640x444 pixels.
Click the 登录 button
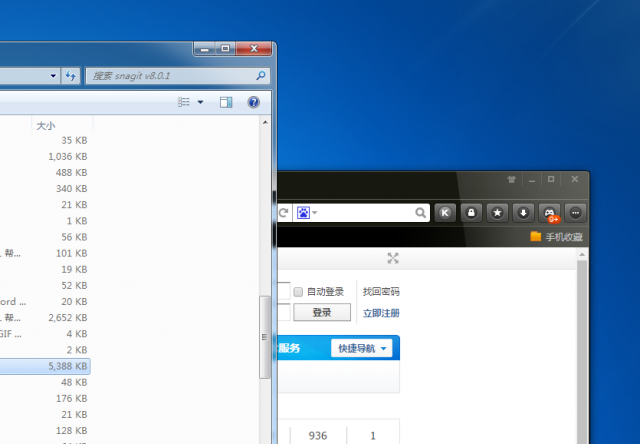(321, 312)
